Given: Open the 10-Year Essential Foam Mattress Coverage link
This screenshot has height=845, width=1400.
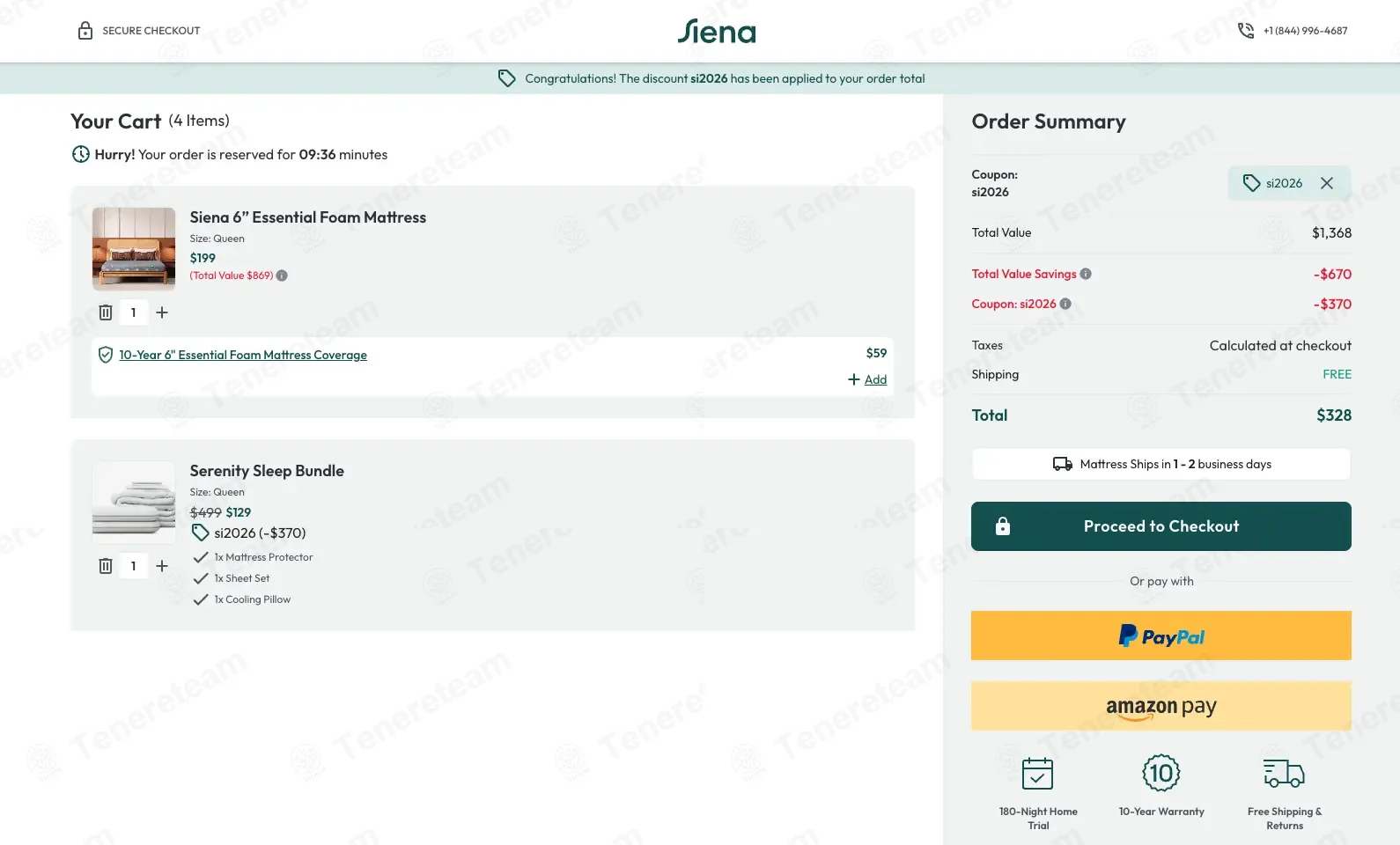Looking at the screenshot, I should click(243, 355).
